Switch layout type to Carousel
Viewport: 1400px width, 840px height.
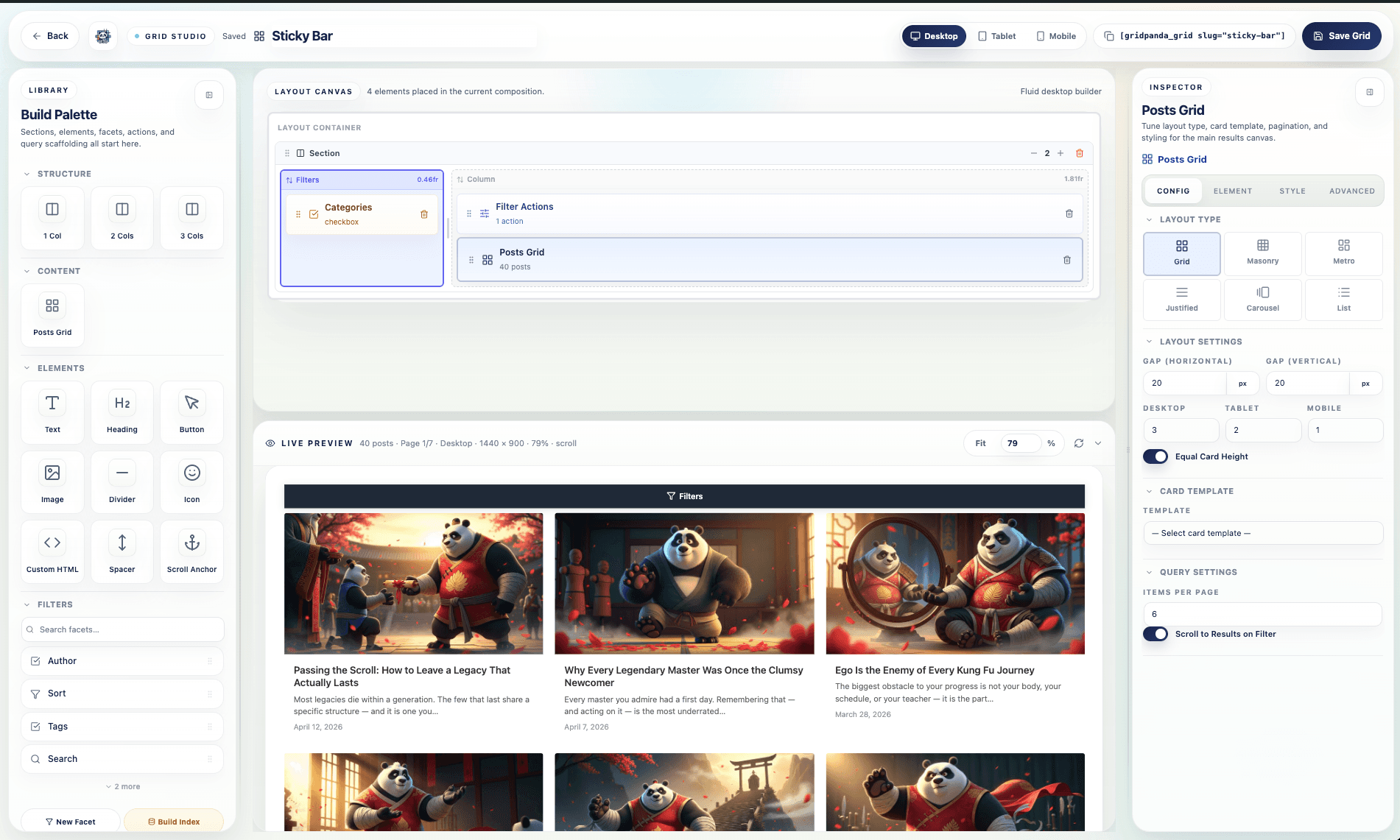(1262, 300)
